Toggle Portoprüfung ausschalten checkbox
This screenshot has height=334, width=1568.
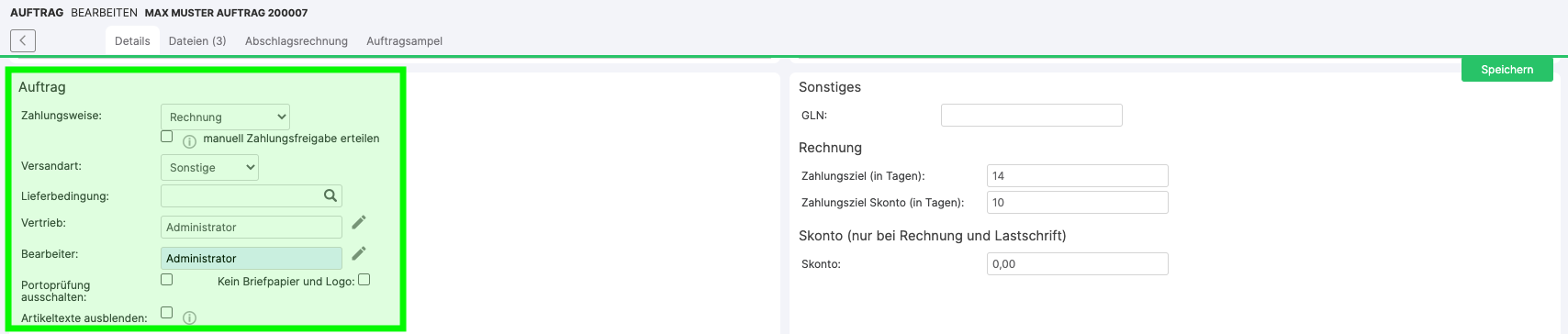166,279
